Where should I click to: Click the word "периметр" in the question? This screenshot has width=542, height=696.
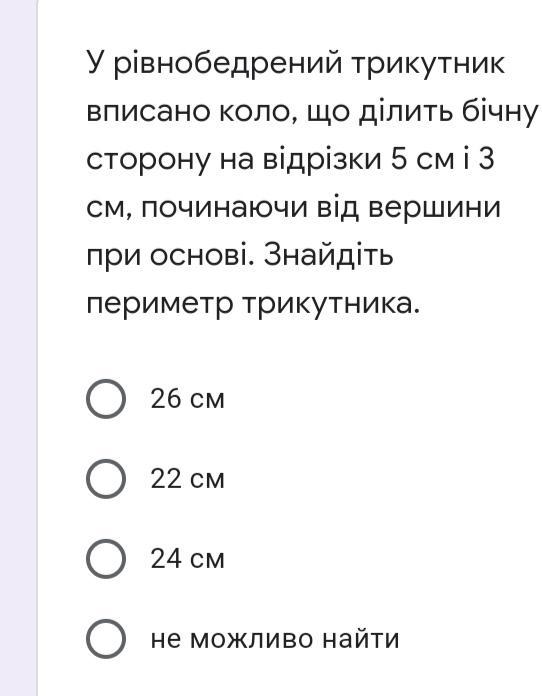pos(159,306)
